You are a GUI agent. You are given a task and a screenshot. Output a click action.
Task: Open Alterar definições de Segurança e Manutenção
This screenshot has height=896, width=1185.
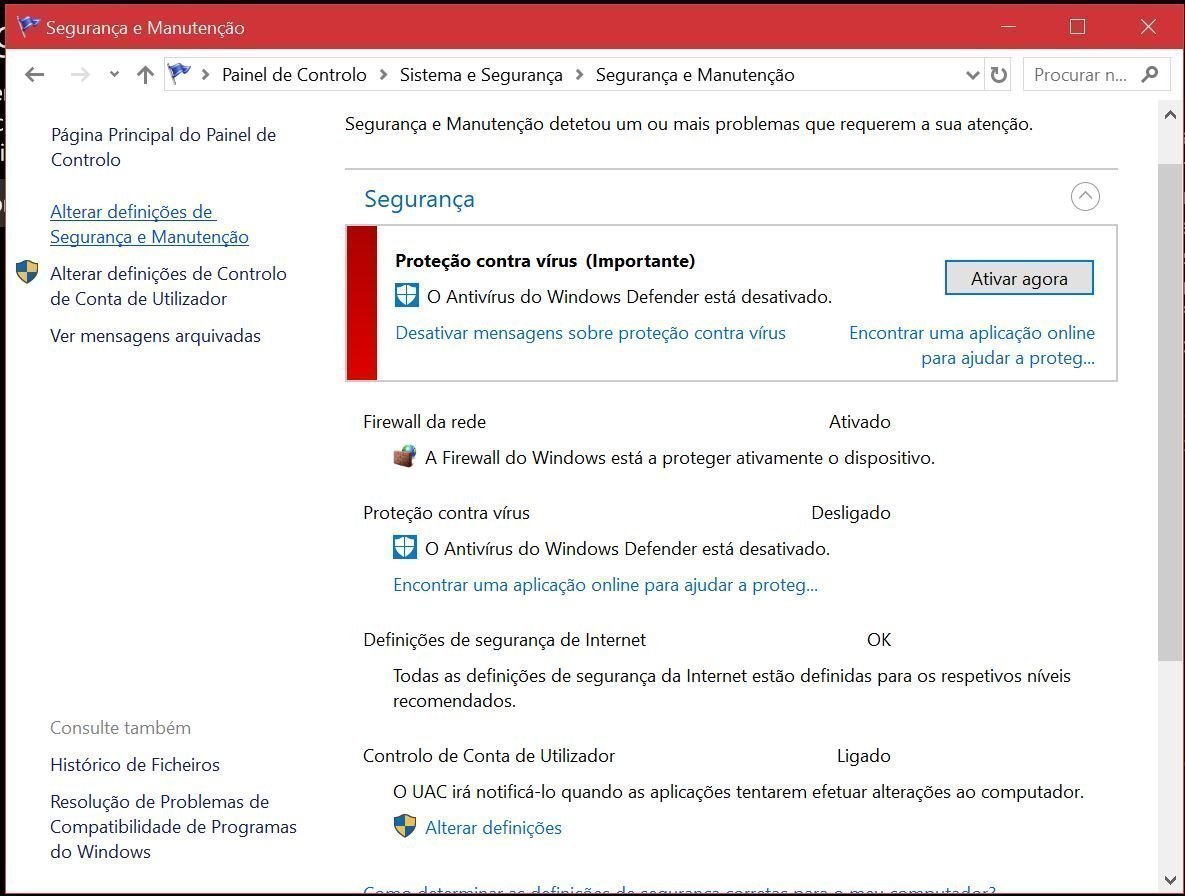click(x=149, y=224)
